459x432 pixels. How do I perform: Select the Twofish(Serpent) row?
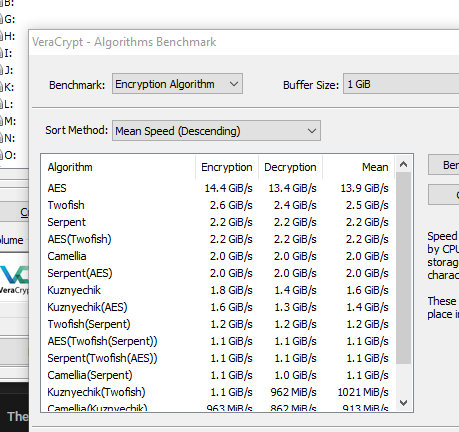218,324
